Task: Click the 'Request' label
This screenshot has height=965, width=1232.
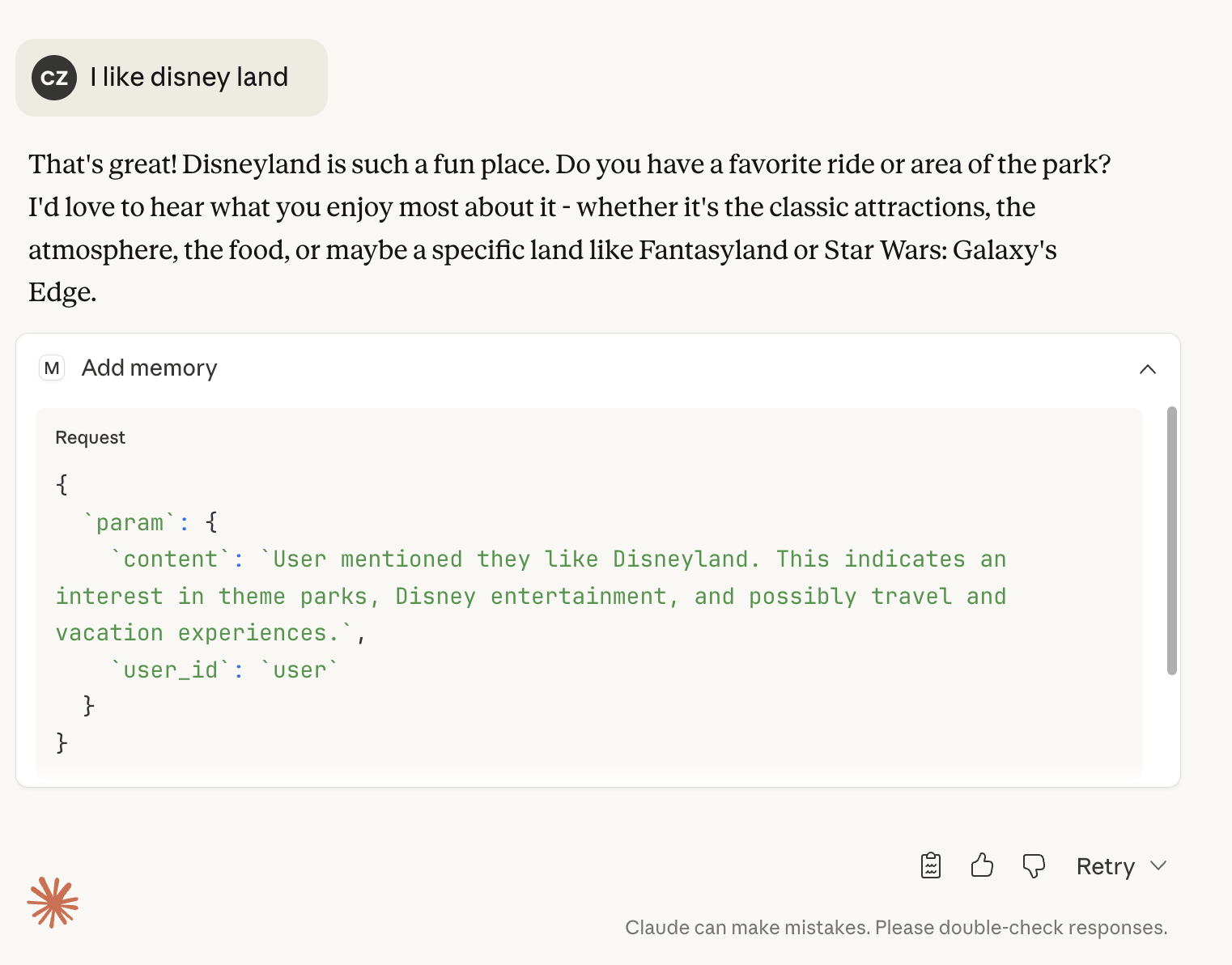Action: pos(90,437)
